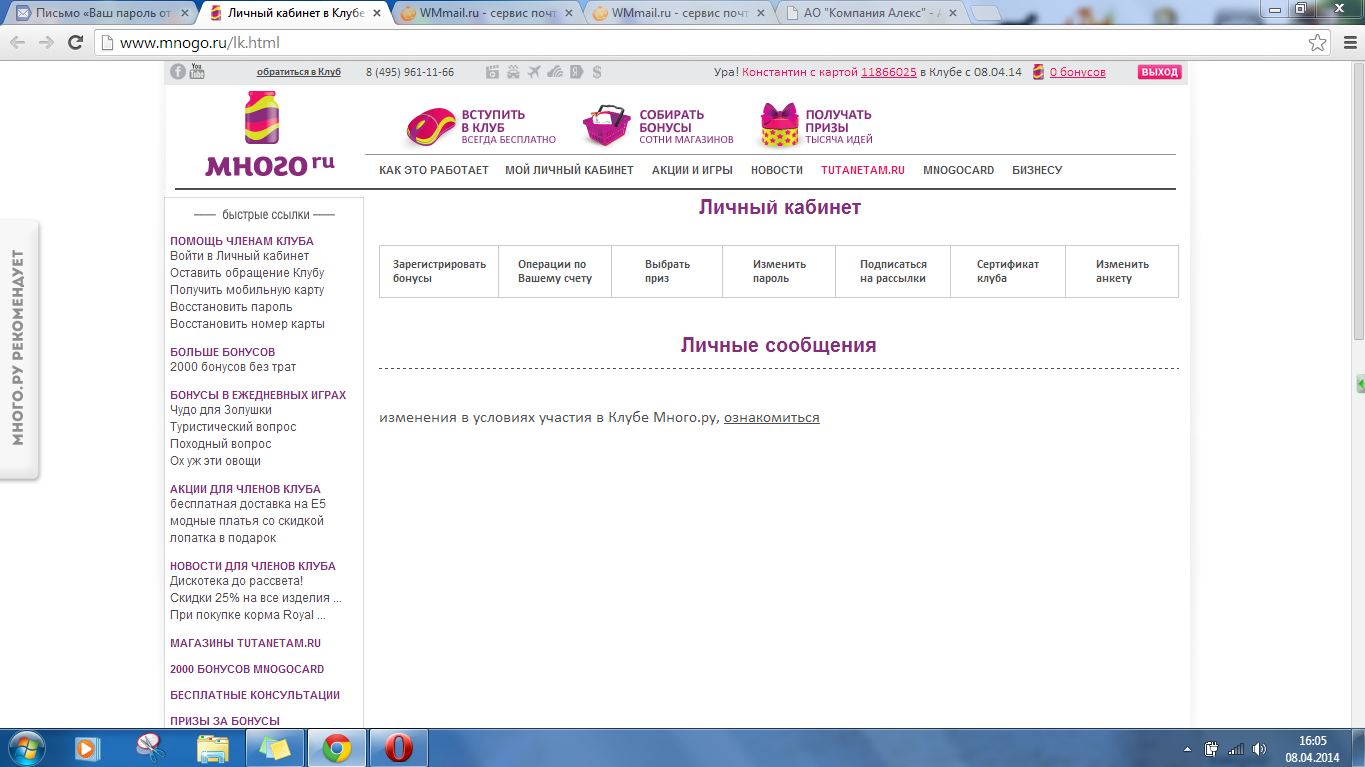Screen dimensions: 1365x767
Task: Click 'Зарегистрировать бонусы' cabinet button
Action: (x=439, y=271)
